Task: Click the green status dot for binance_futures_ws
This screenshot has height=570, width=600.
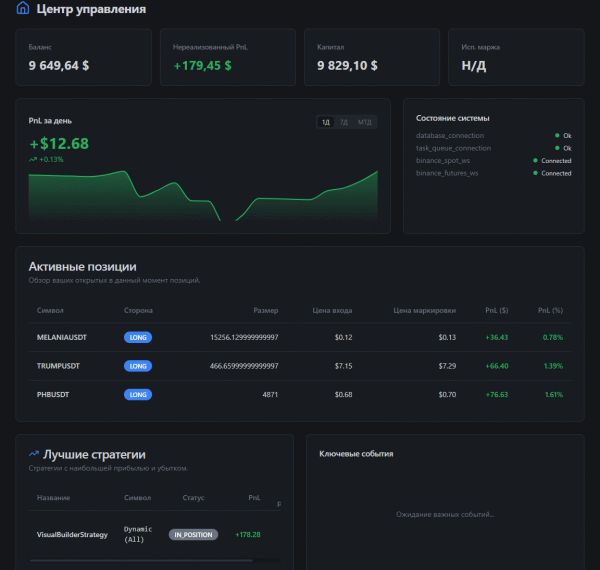Action: [x=535, y=173]
